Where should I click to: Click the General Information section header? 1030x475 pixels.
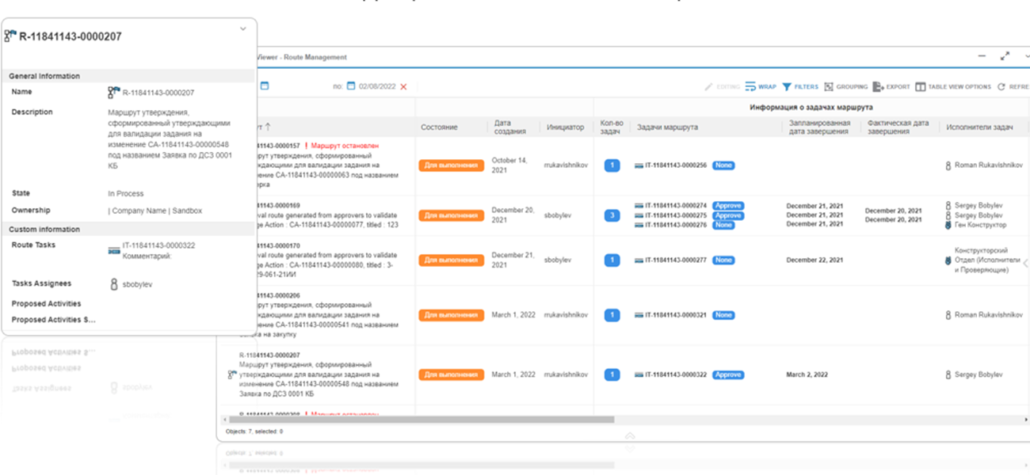(x=45, y=76)
